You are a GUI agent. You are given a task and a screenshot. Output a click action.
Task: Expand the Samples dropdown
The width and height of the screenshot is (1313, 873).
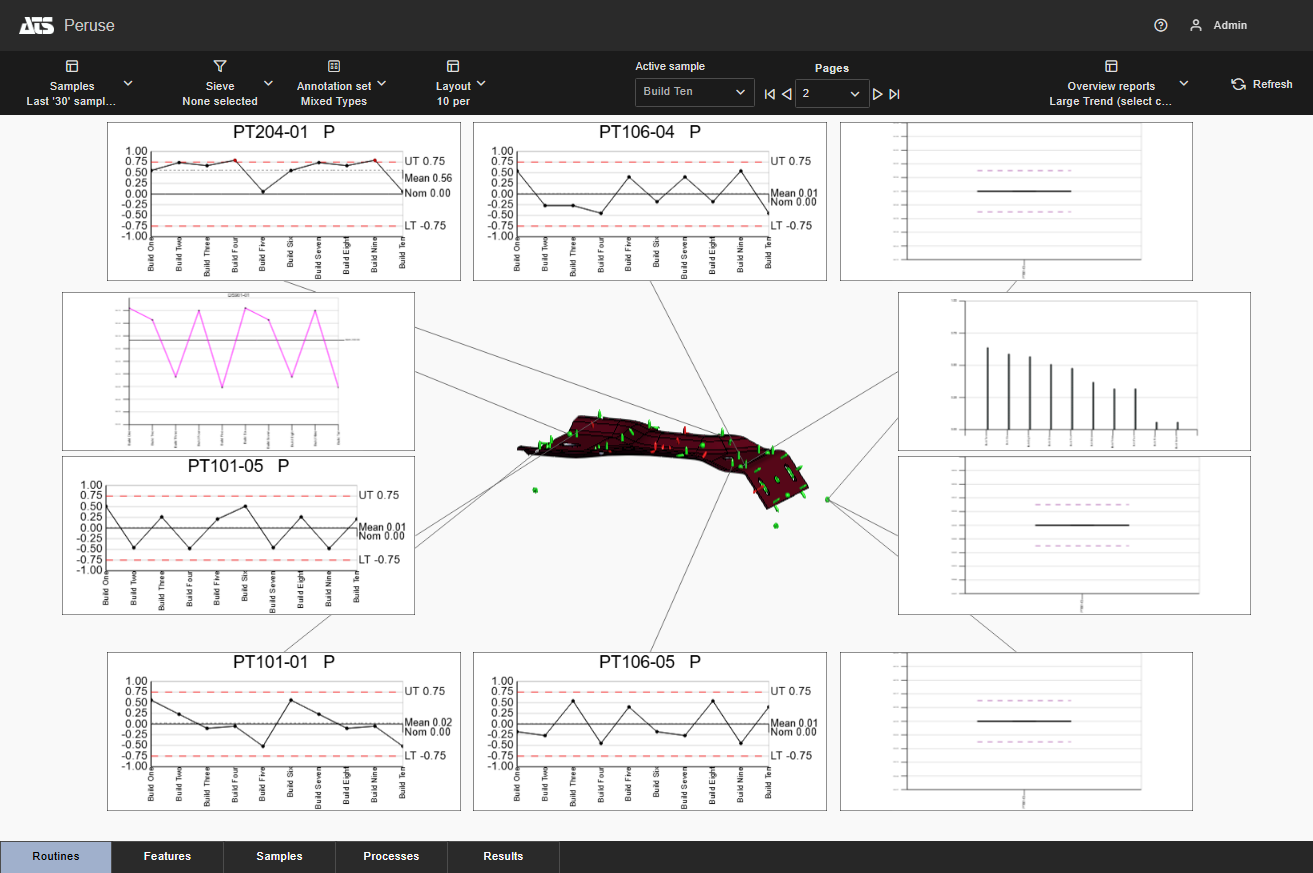[x=127, y=84]
